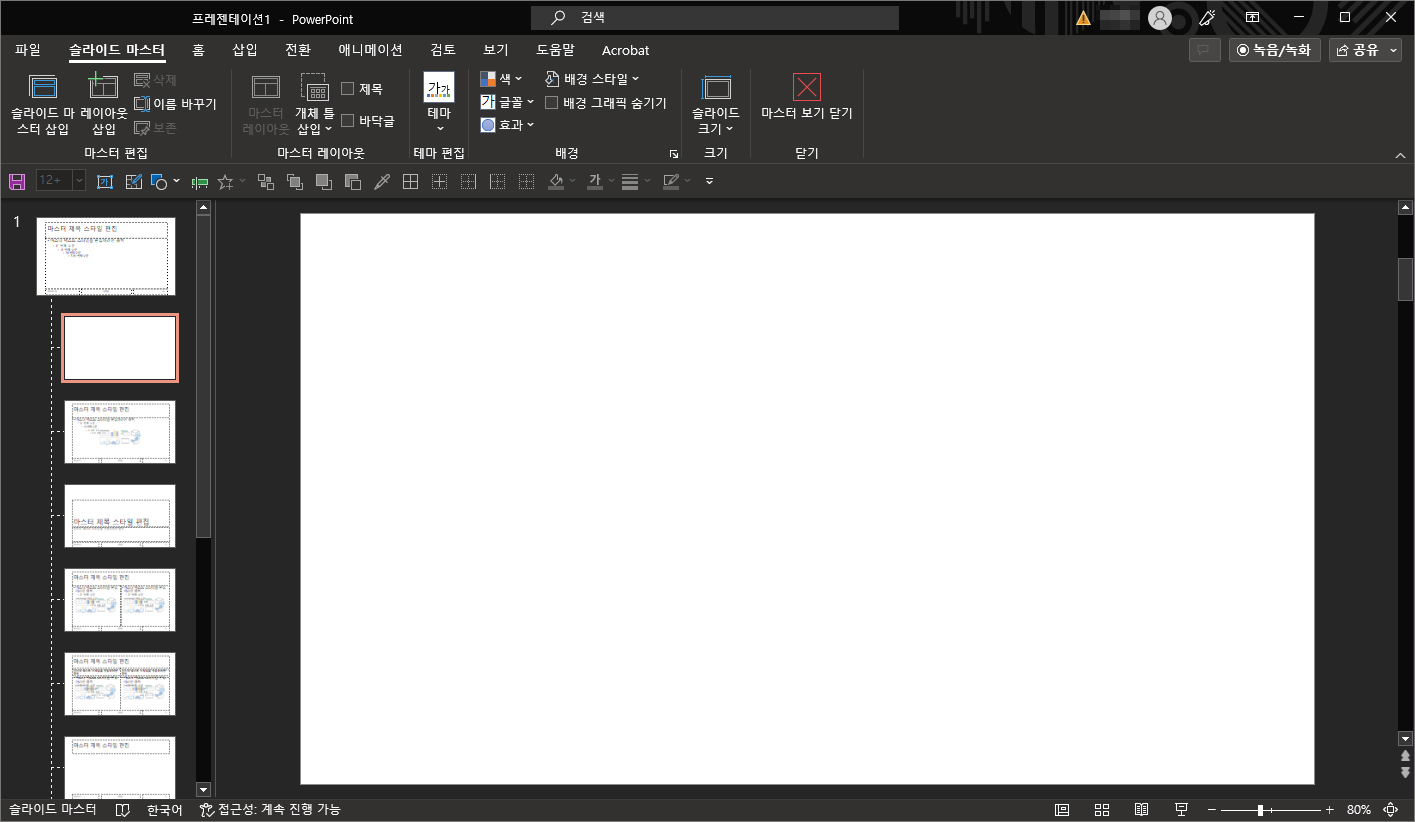Toggle the Title (제목) checkbox

point(348,88)
